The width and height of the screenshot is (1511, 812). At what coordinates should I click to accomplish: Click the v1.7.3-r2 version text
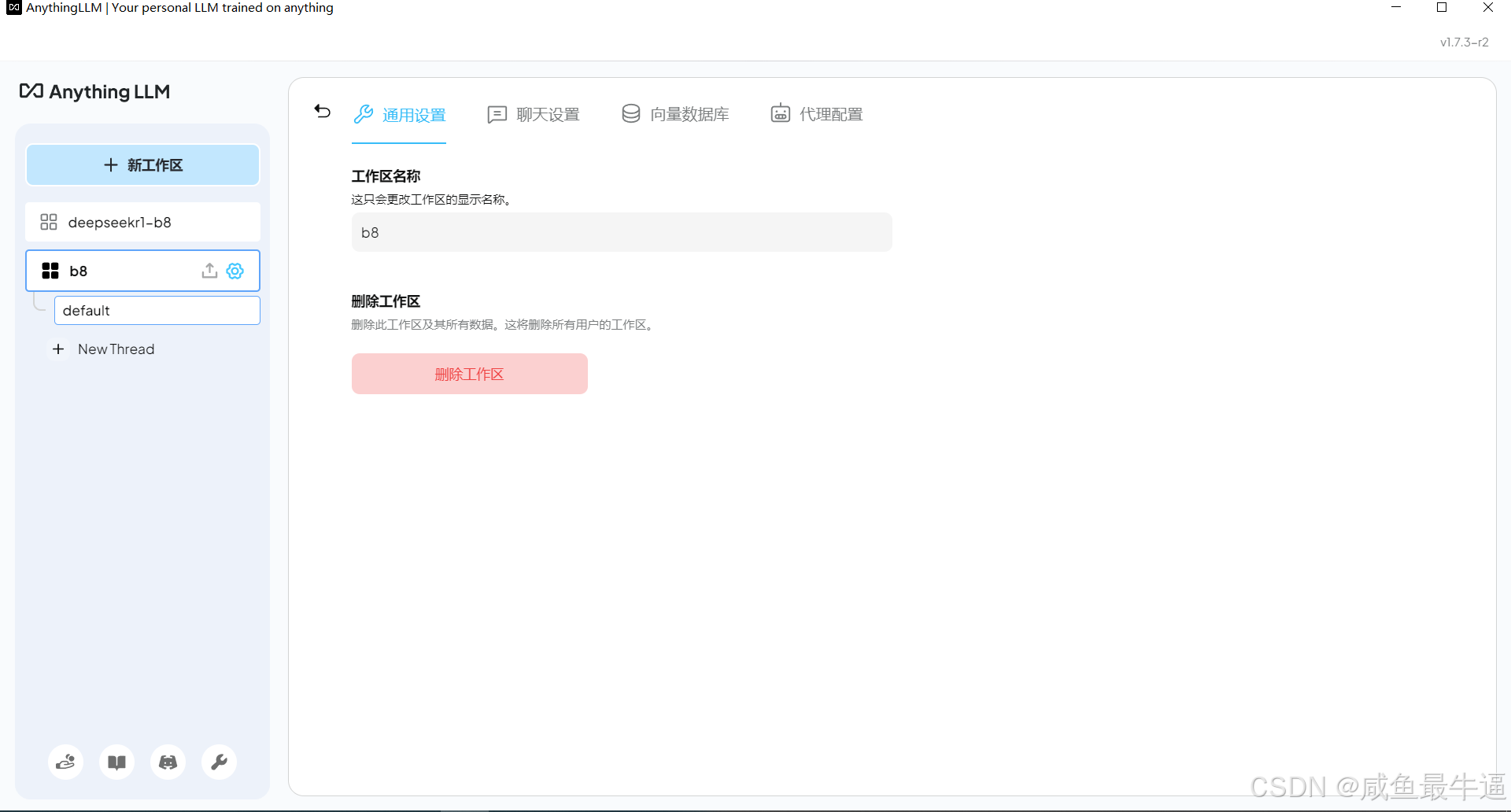point(1464,42)
